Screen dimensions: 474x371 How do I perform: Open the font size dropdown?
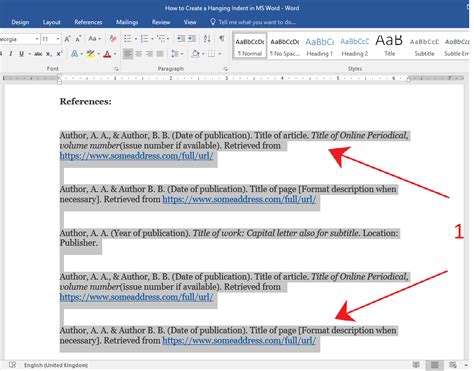point(58,39)
